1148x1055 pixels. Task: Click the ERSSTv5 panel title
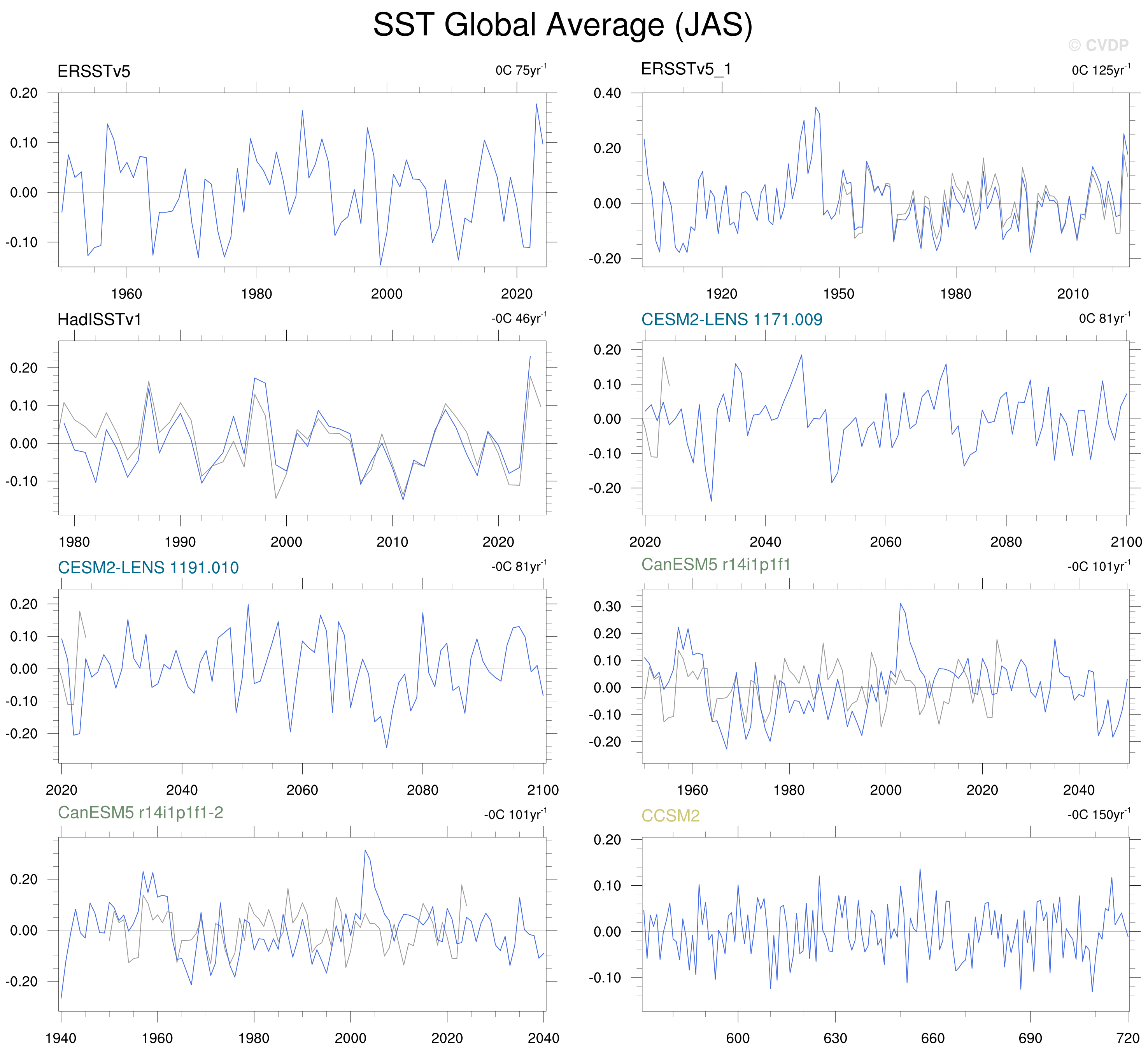point(94,71)
